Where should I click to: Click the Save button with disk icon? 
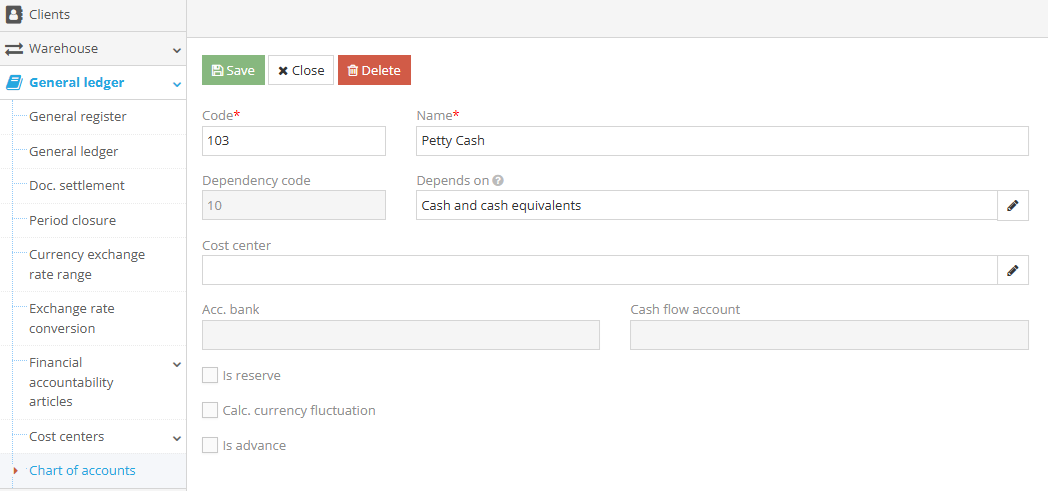tap(233, 70)
